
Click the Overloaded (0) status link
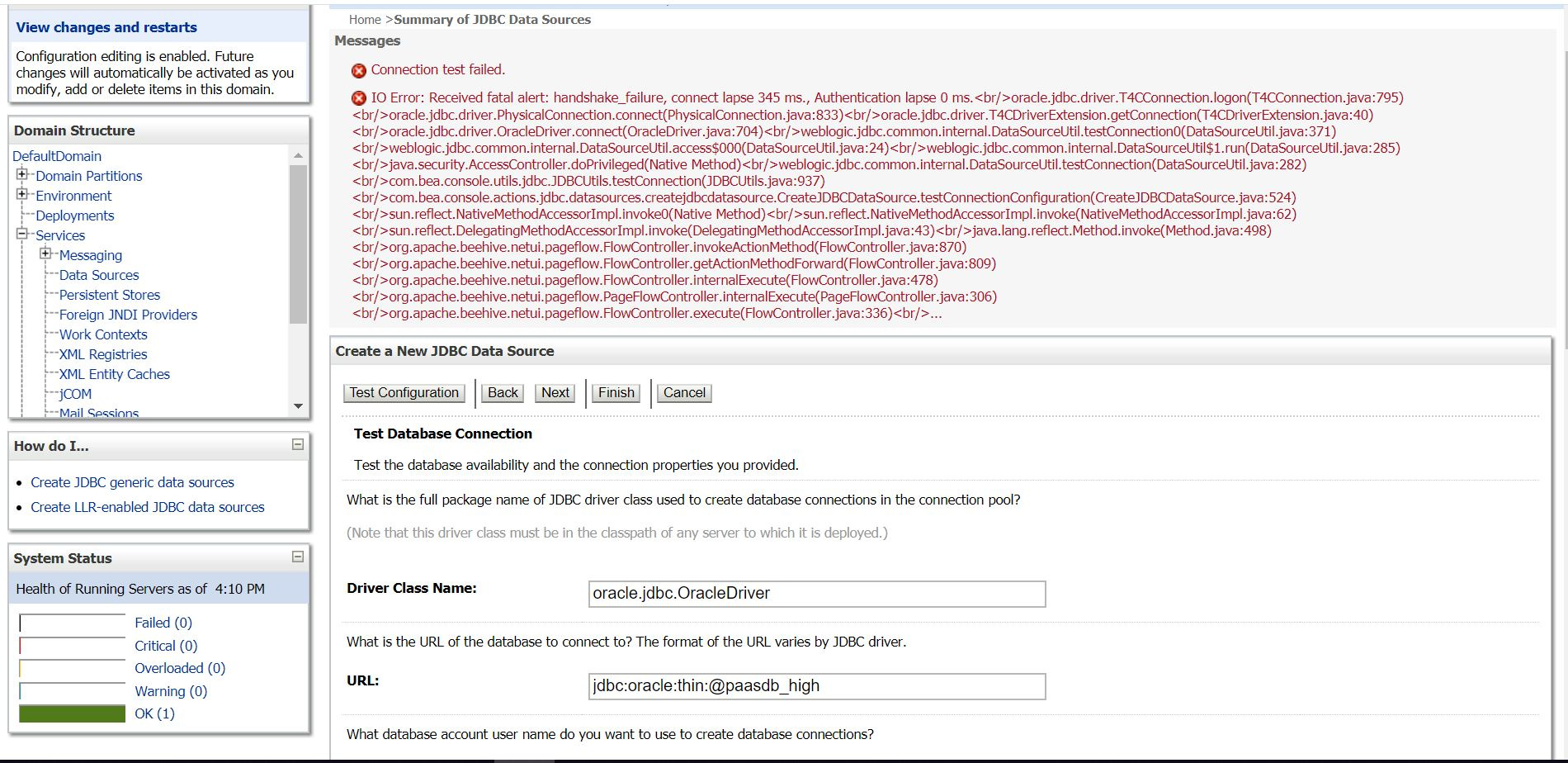point(180,668)
